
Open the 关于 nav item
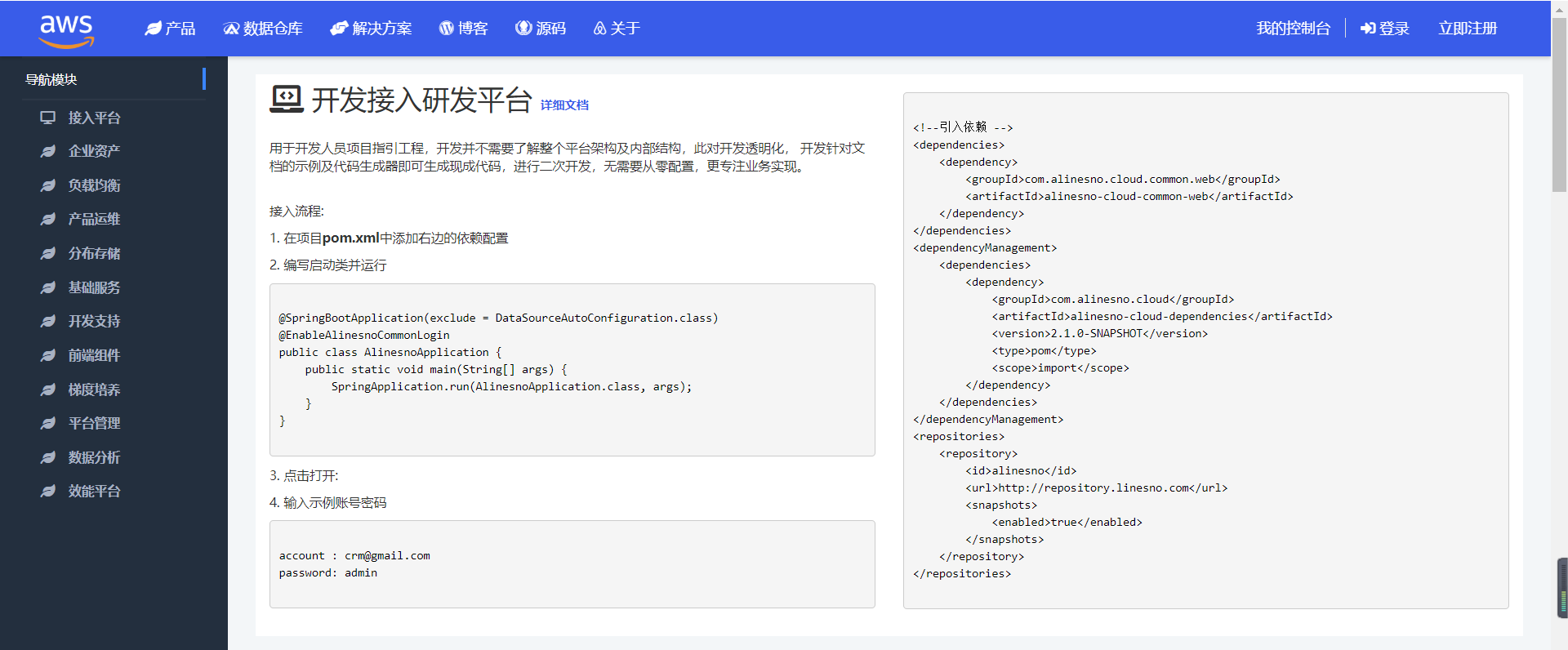[617, 29]
